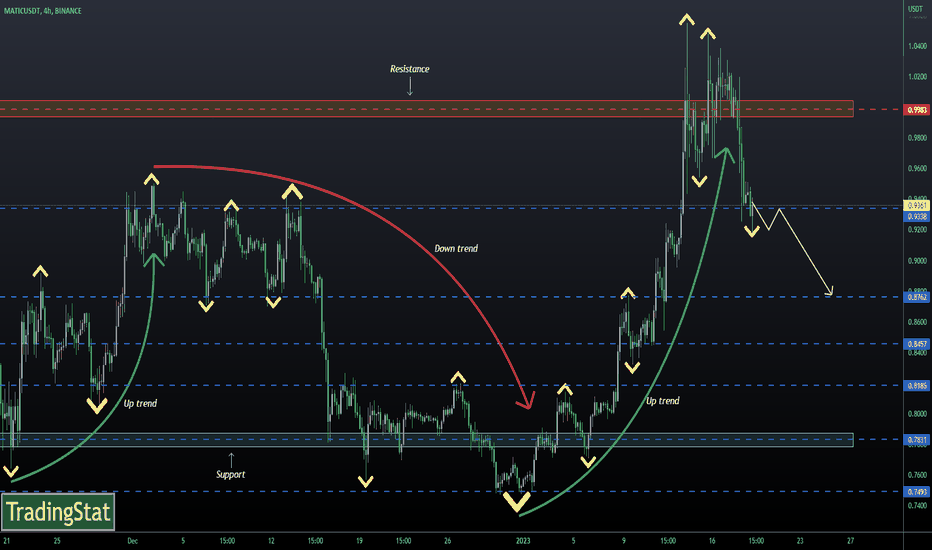Click the 21 date on time axis
This screenshot has width=932, height=550.
(x=7, y=541)
